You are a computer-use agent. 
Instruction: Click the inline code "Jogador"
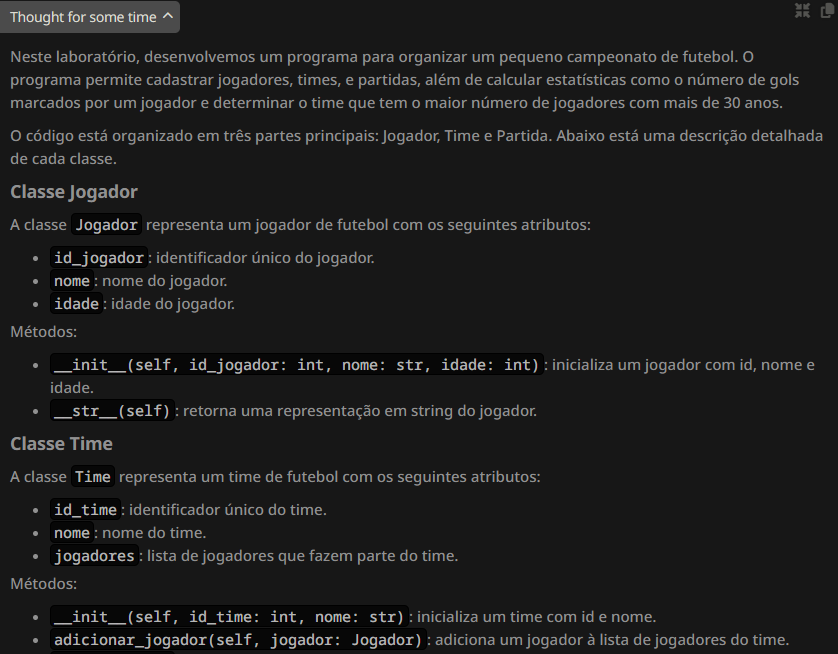106,225
